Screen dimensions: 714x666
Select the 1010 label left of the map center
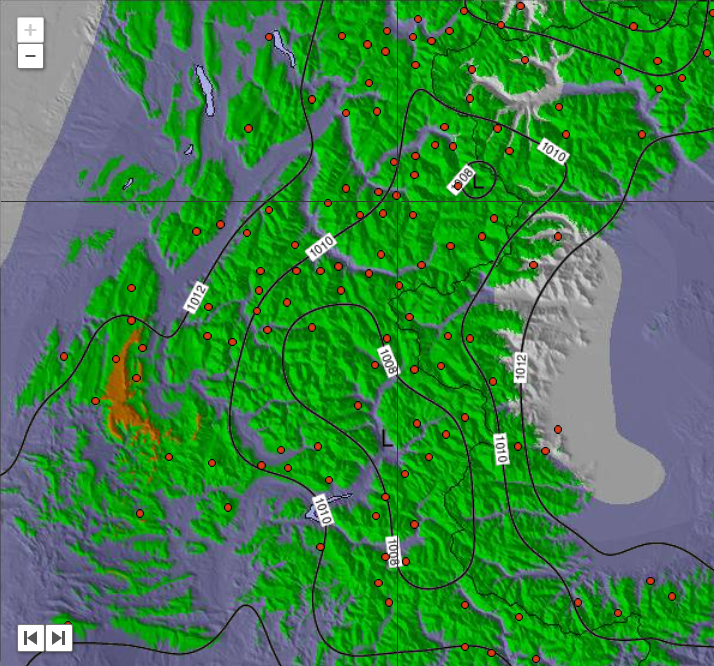(x=322, y=245)
